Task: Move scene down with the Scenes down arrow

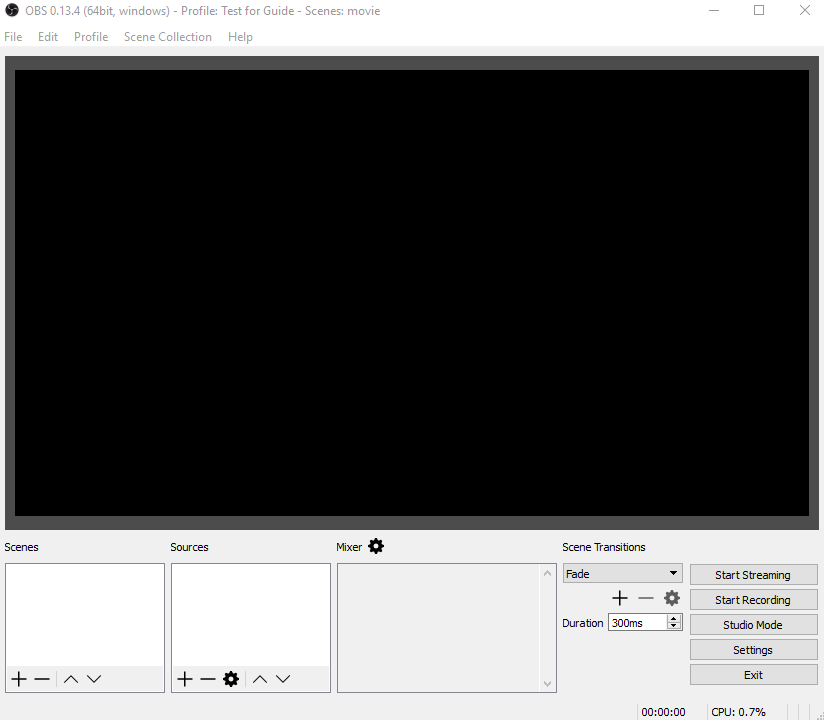Action: [94, 679]
